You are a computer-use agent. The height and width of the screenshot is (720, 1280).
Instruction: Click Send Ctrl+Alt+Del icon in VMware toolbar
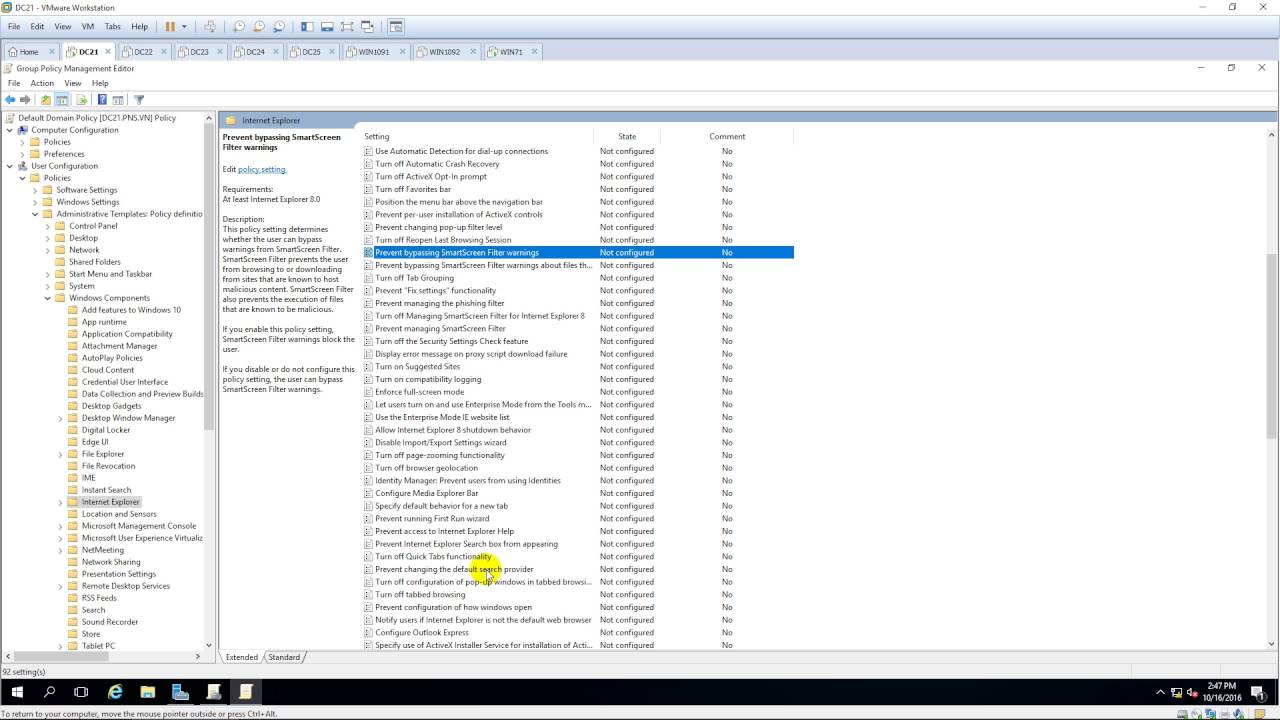209,27
